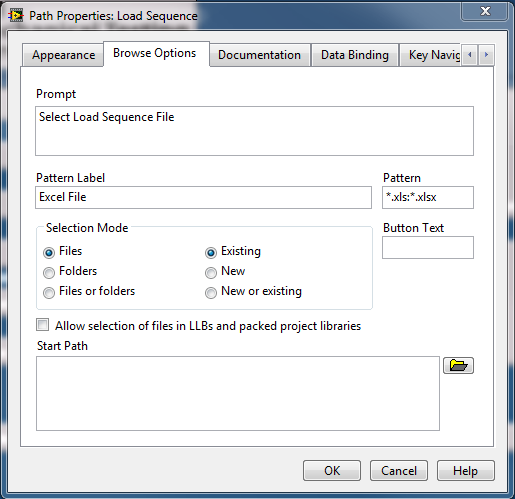Switch to the Appearance tab
Image resolution: width=515 pixels, height=499 pixels.
[x=63, y=55]
